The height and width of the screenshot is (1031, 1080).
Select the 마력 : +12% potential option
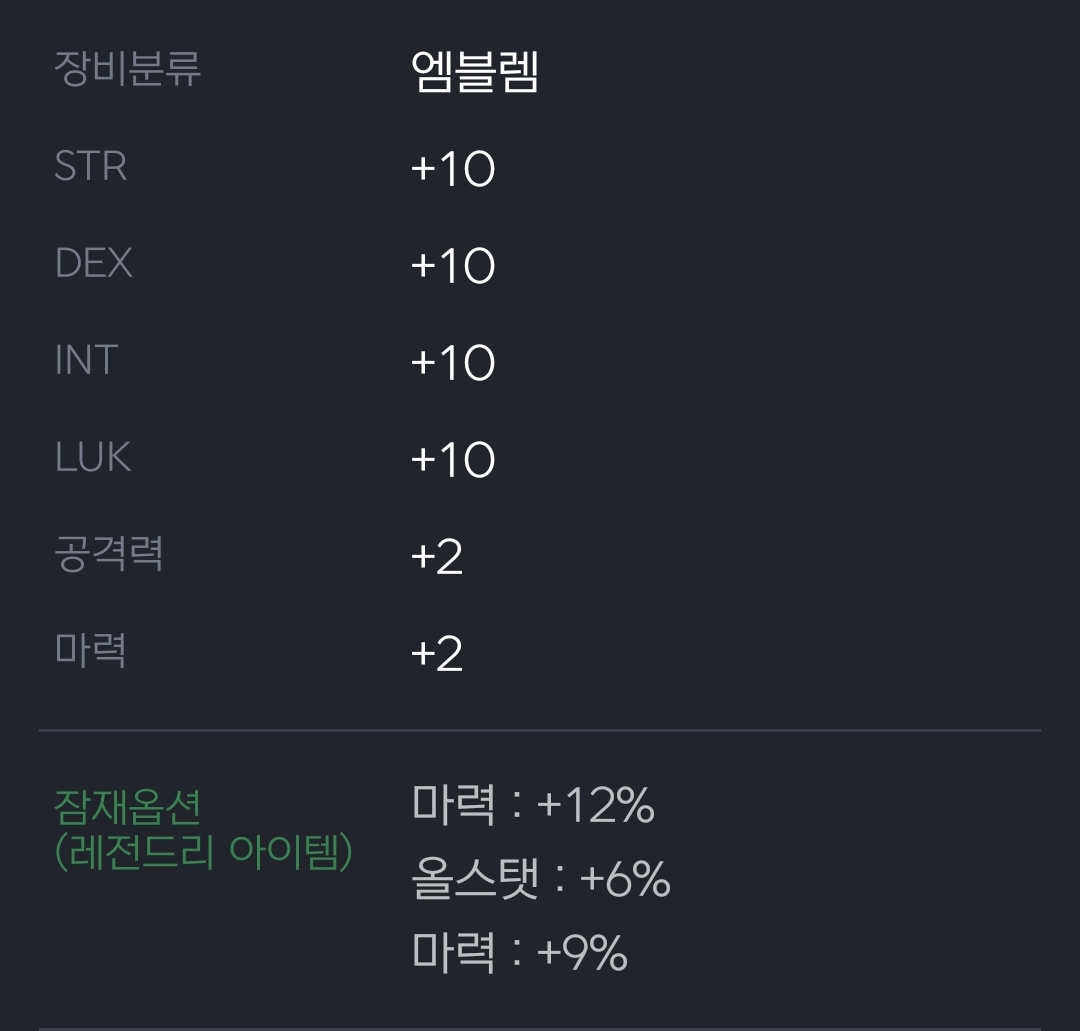pyautogui.click(x=533, y=805)
